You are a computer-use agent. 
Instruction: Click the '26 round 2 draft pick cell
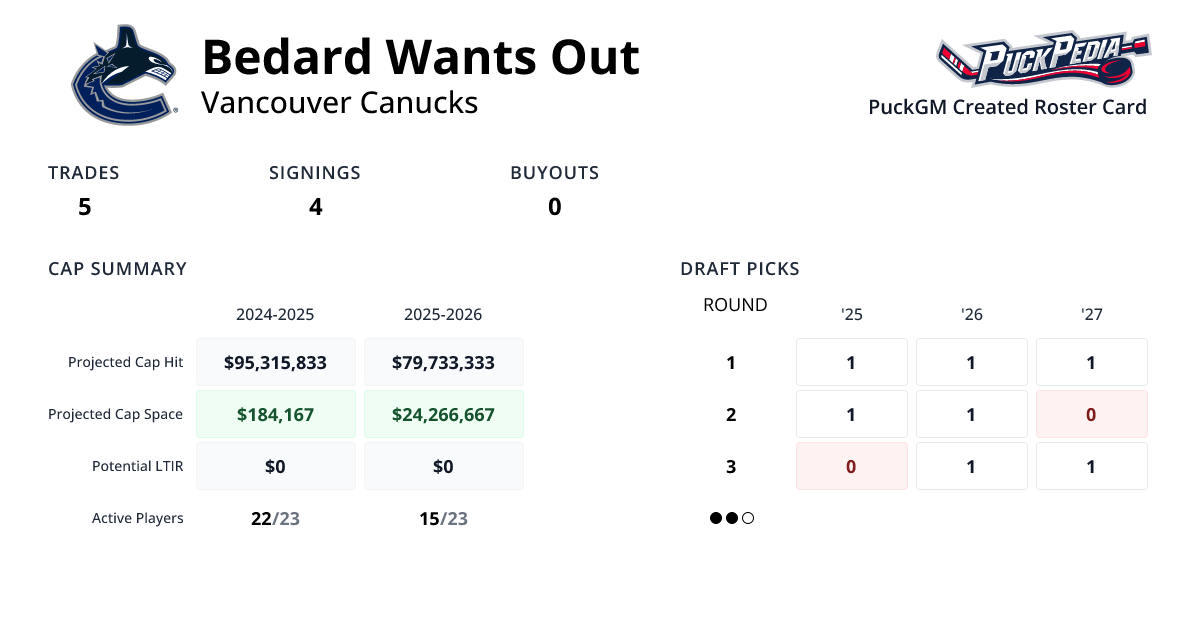(971, 414)
